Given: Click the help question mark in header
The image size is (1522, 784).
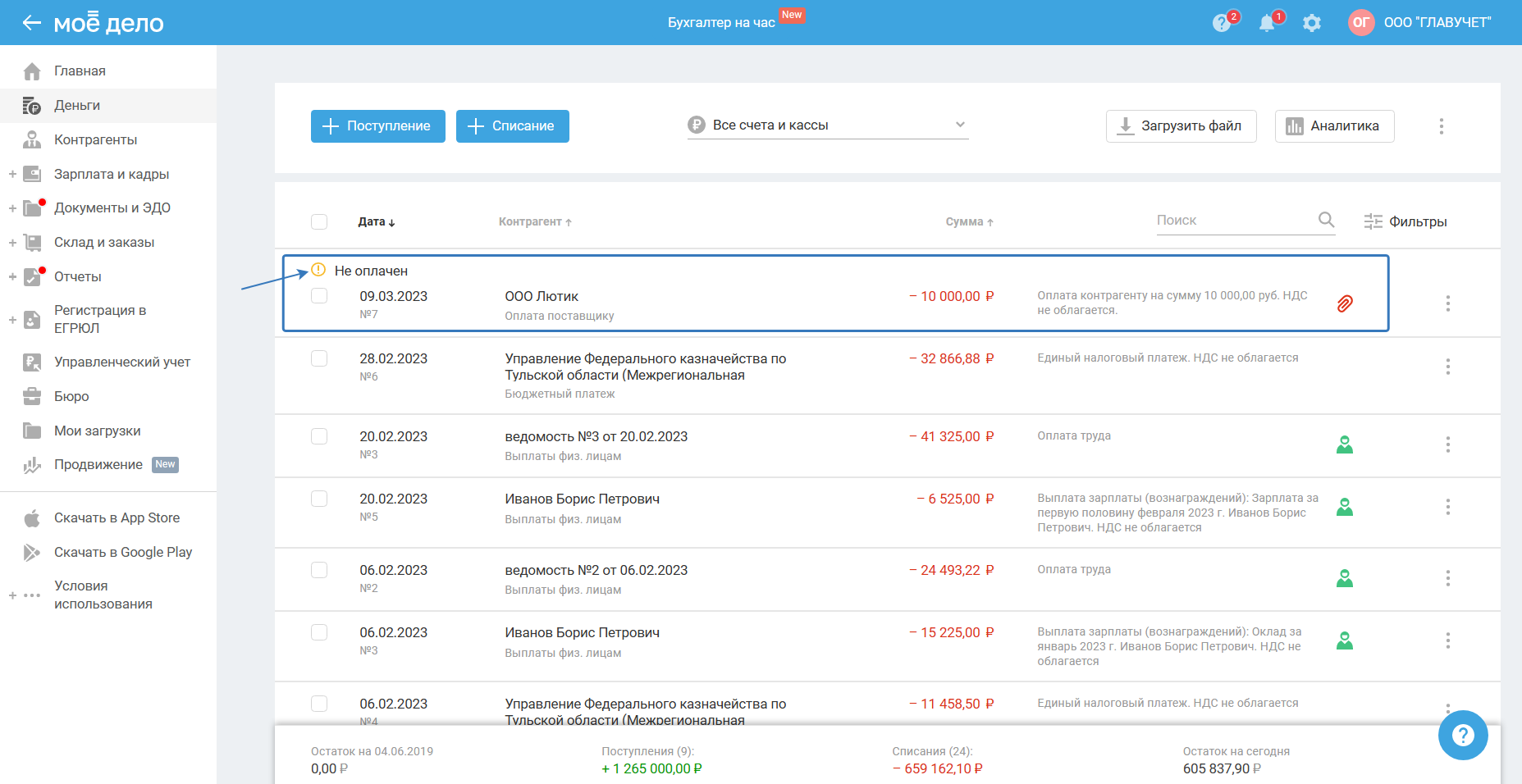Looking at the screenshot, I should 1221,23.
